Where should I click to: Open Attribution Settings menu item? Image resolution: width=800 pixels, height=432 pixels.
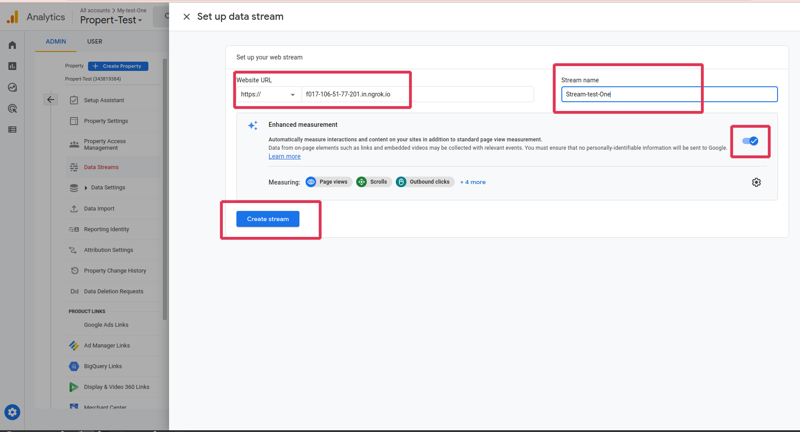click(x=108, y=250)
